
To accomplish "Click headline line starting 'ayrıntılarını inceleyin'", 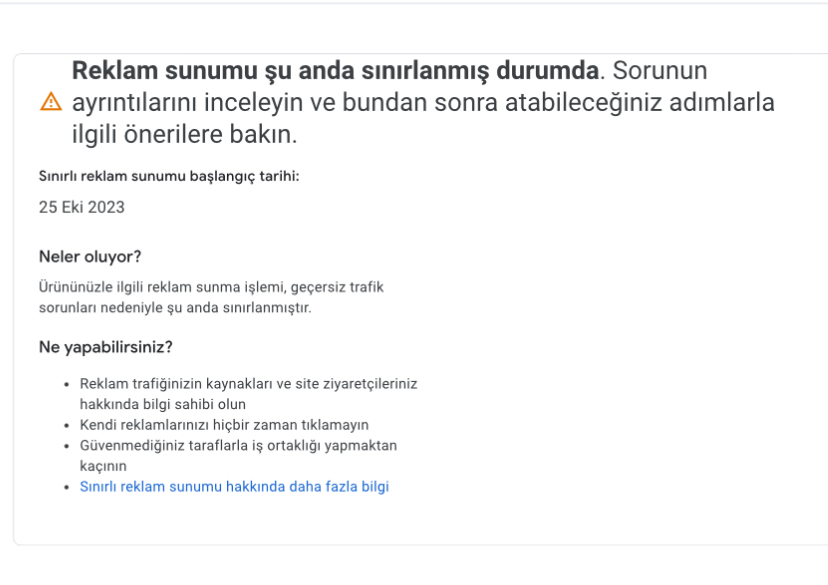I will [x=423, y=102].
